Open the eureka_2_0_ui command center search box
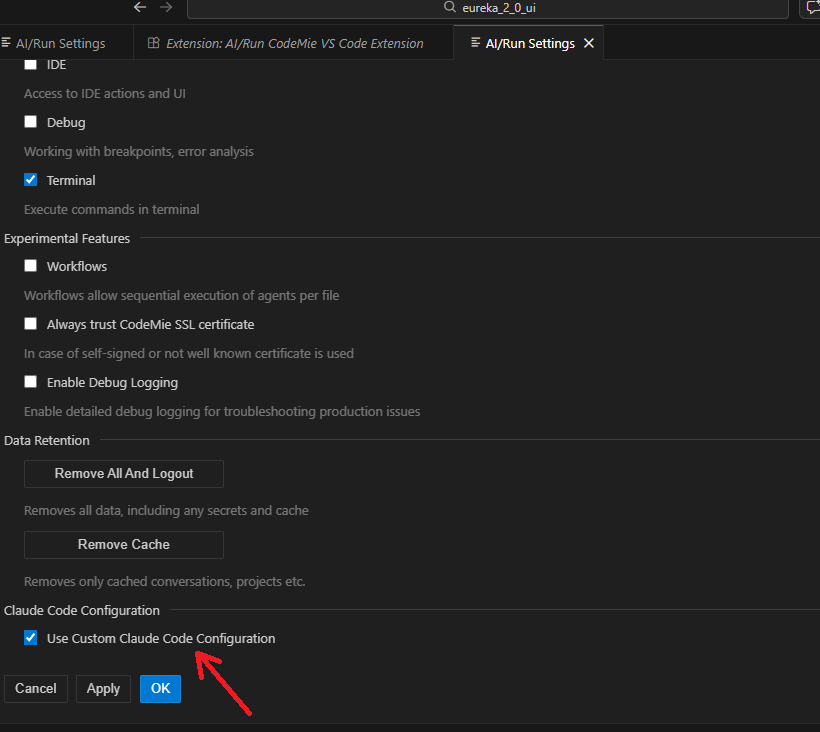Image resolution: width=820 pixels, height=732 pixels. click(495, 8)
